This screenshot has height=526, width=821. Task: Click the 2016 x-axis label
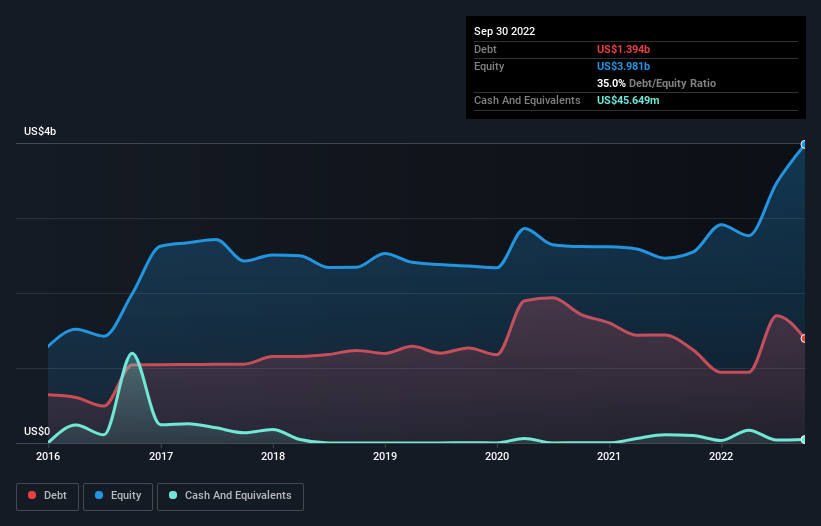(x=48, y=456)
